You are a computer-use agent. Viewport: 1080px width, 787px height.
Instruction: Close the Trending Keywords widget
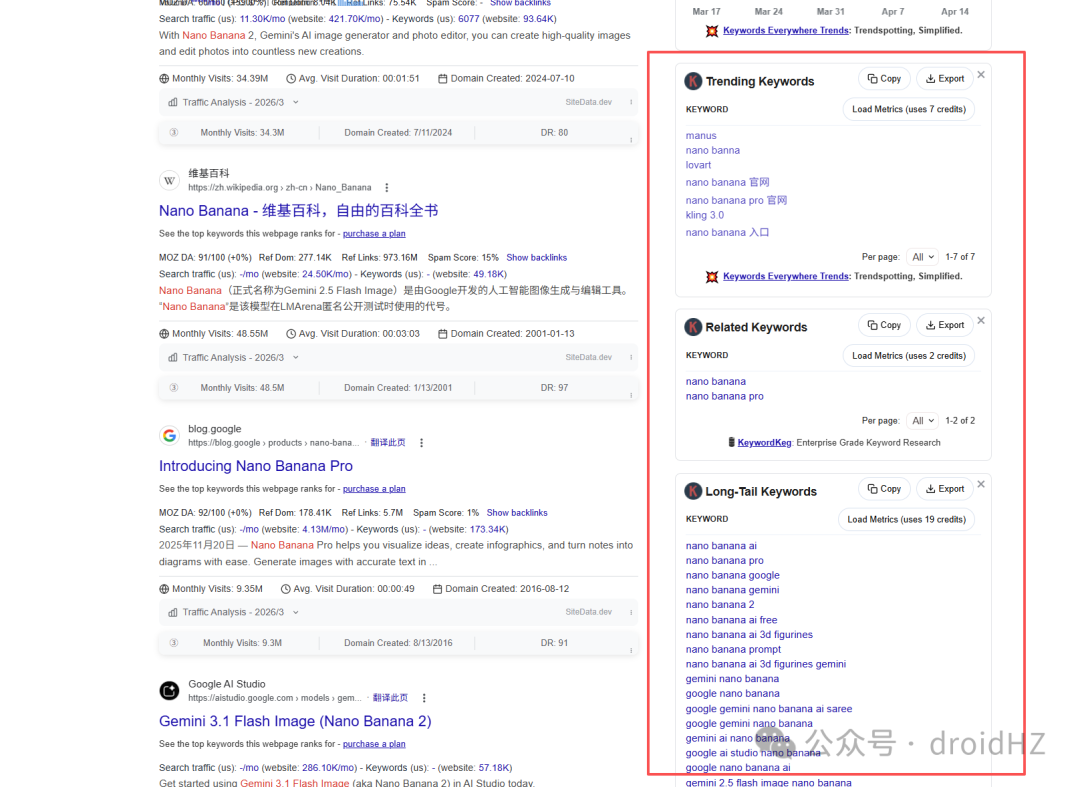coord(981,74)
